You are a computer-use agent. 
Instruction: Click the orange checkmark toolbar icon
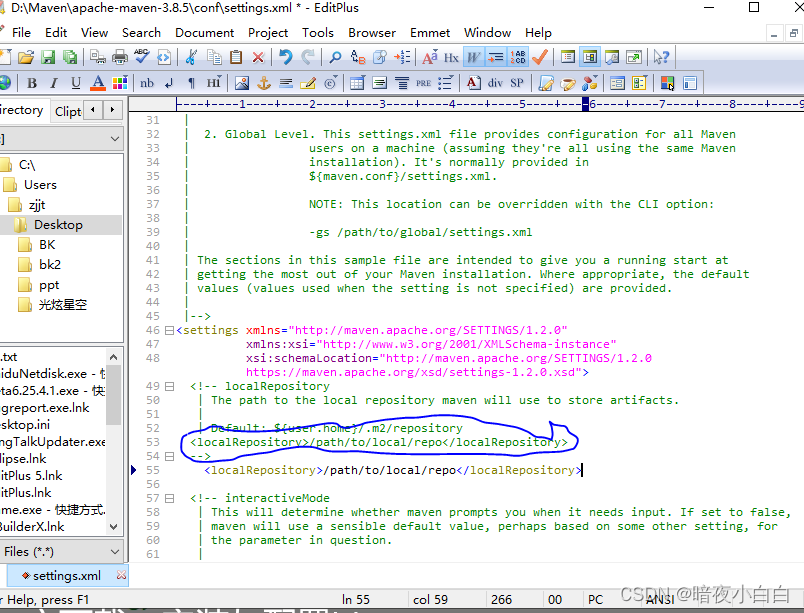pos(540,57)
